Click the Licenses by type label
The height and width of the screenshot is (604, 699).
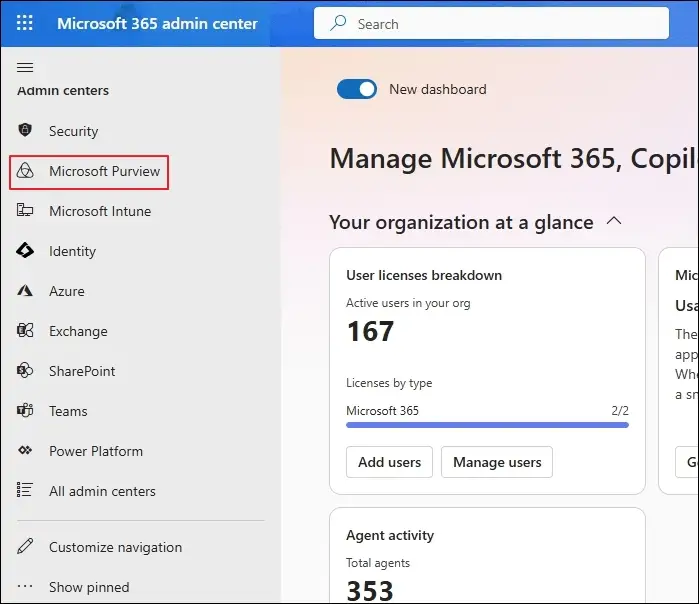tap(389, 383)
